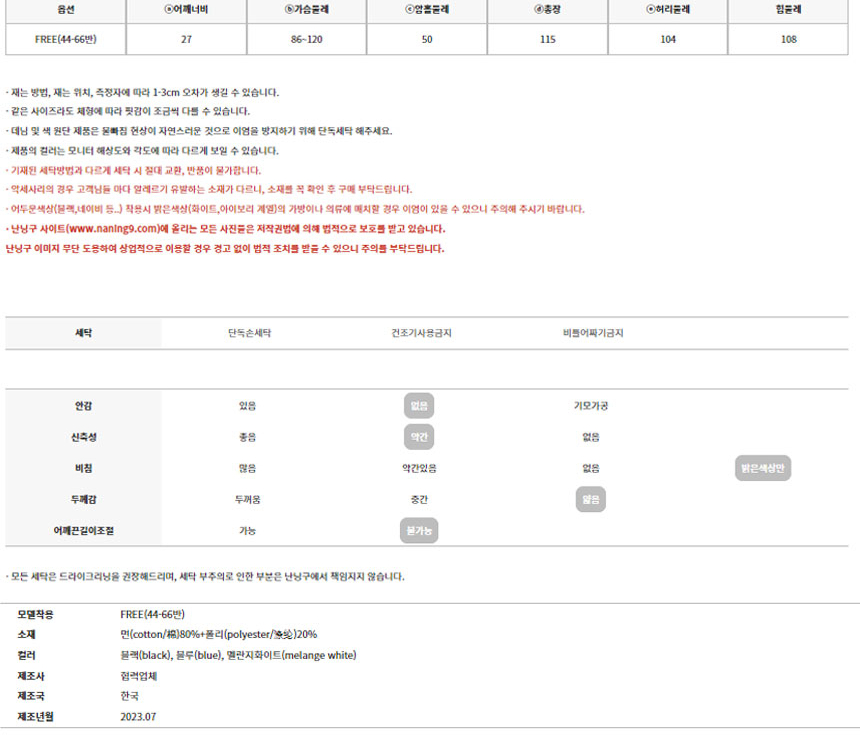Click the 건조기사용금지 washing instruction

pyautogui.click(x=421, y=333)
